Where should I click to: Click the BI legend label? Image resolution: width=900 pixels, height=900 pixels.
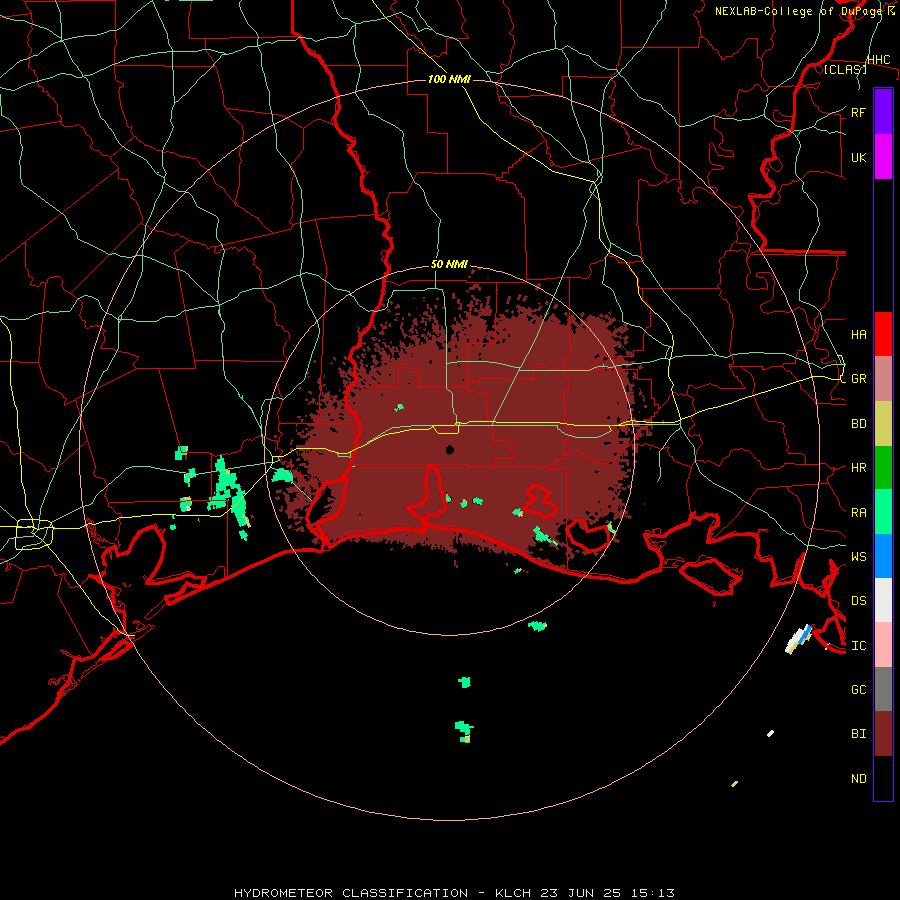[858, 734]
